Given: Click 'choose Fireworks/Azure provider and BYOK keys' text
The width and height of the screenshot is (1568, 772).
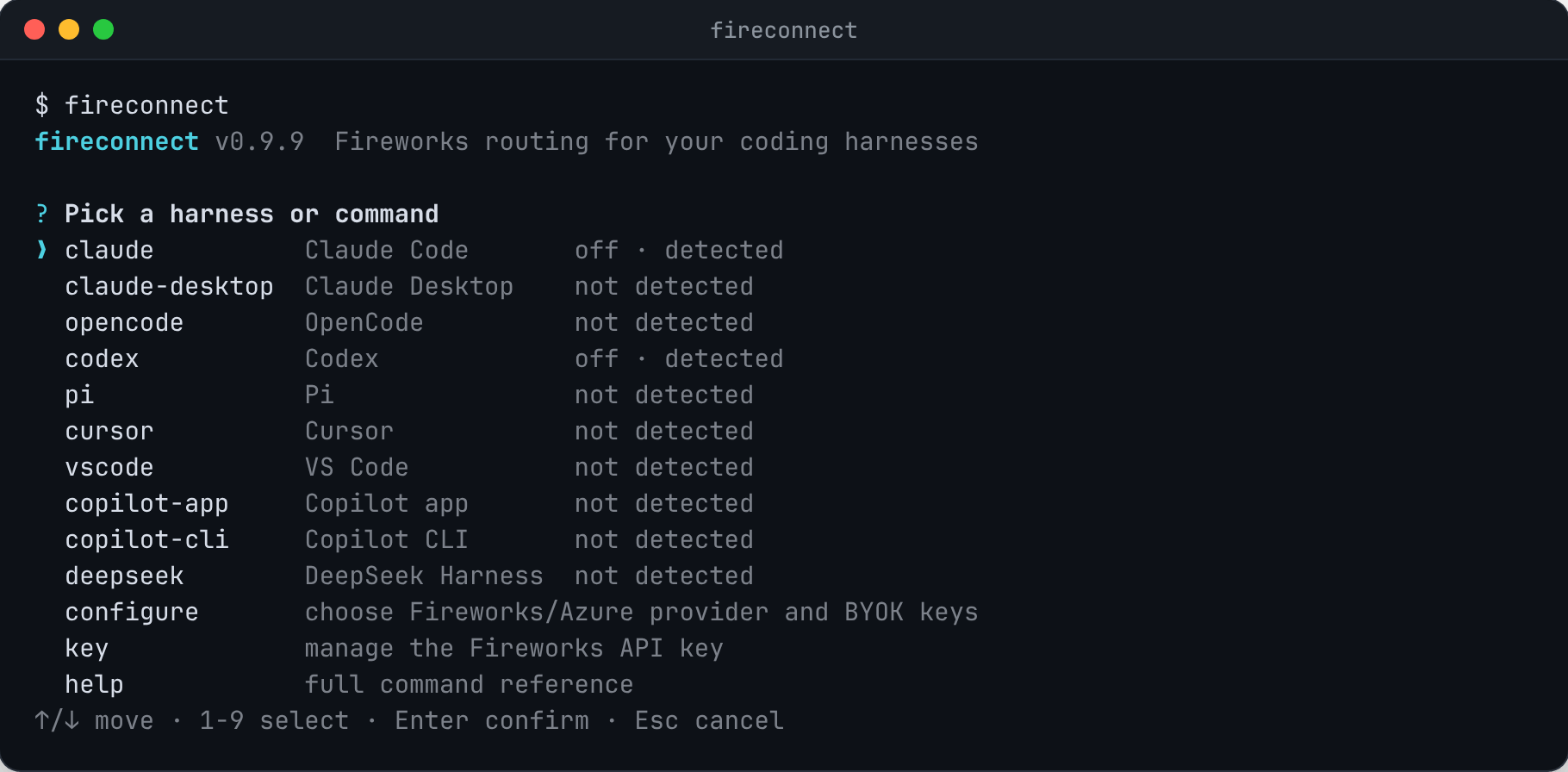Looking at the screenshot, I should coord(642,612).
